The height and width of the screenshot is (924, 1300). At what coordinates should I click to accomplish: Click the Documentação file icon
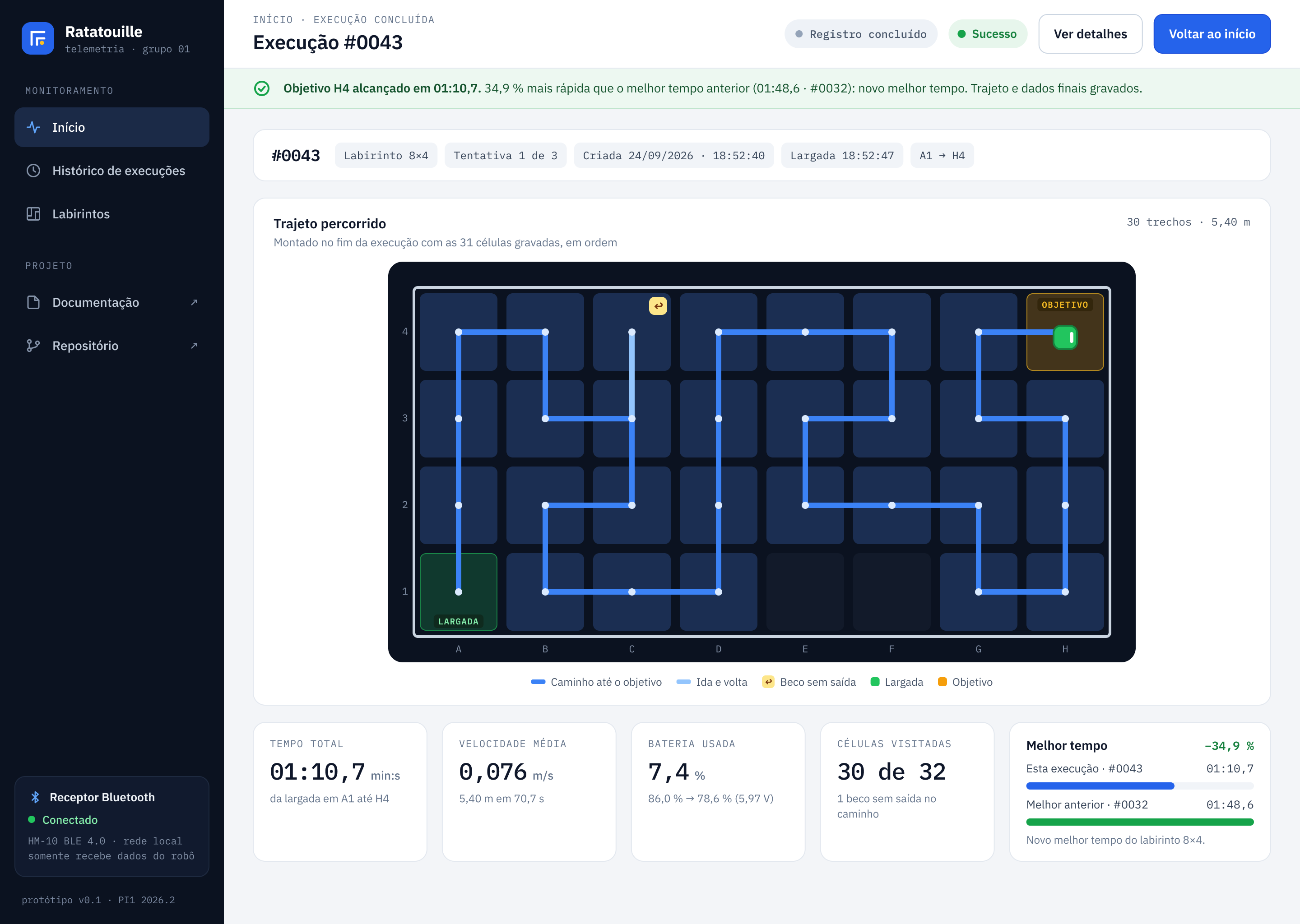[33, 302]
